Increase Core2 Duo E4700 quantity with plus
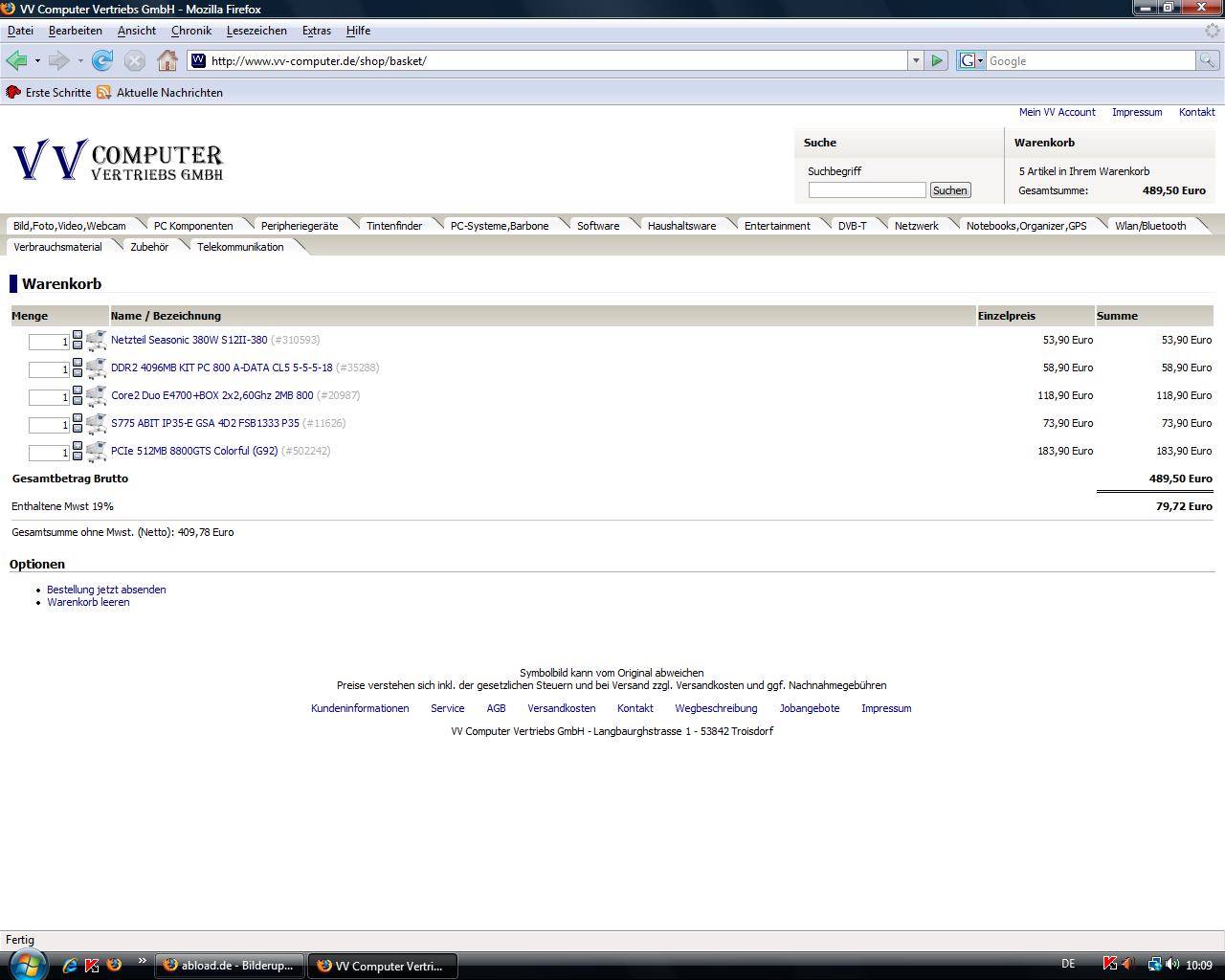Image resolution: width=1225 pixels, height=980 pixels. [78, 390]
